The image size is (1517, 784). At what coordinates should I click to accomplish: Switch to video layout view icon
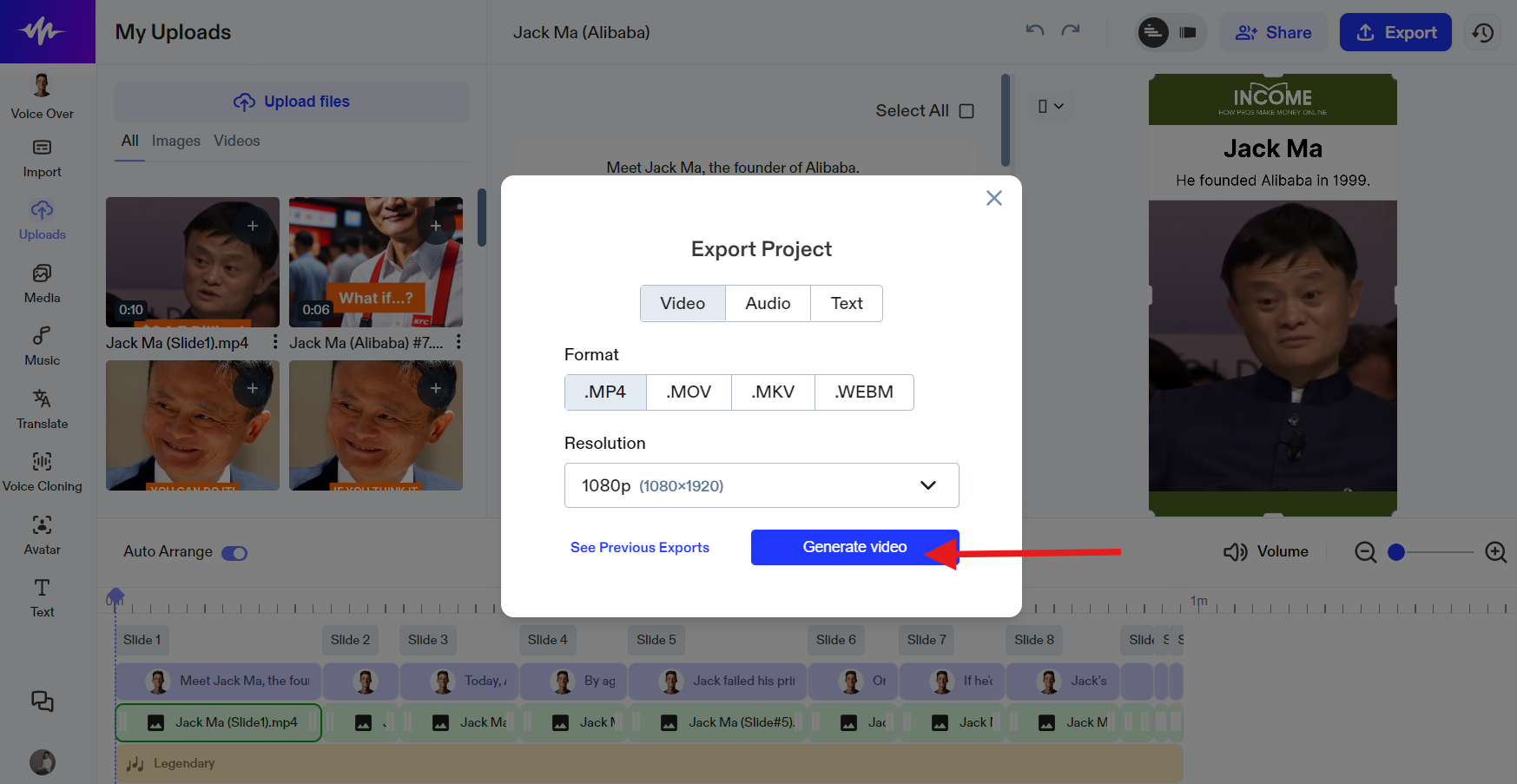1188,33
